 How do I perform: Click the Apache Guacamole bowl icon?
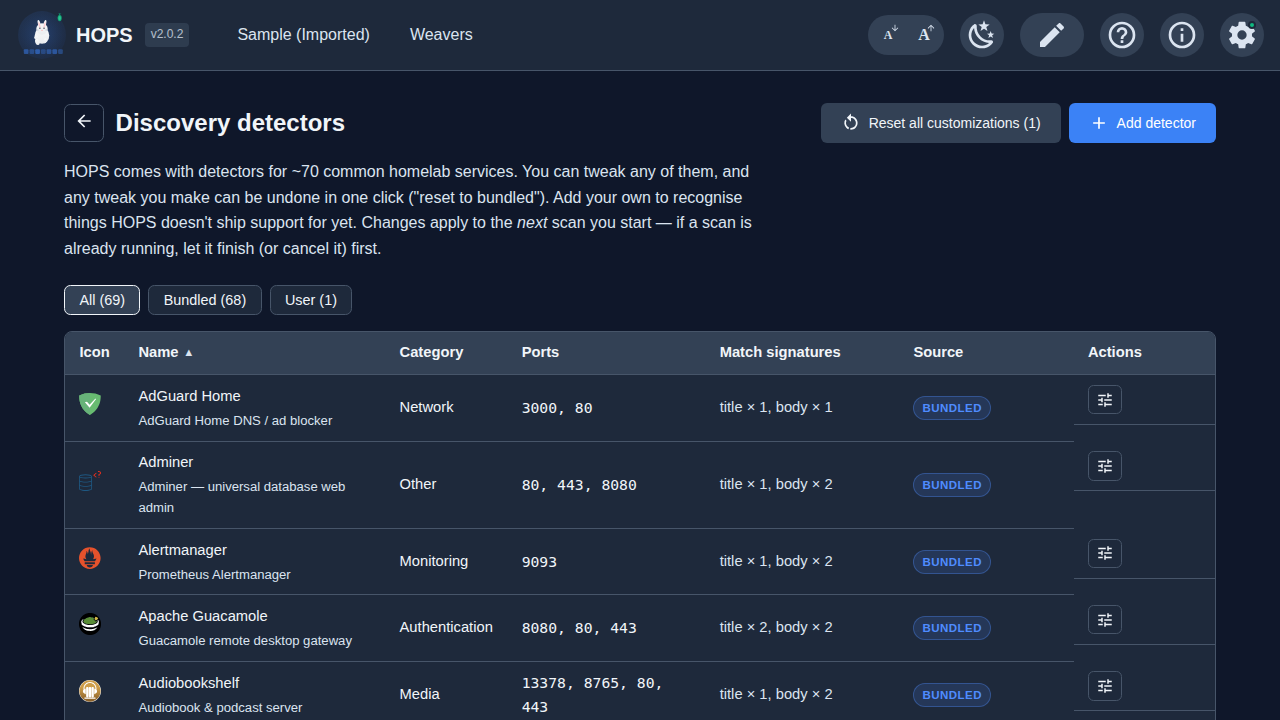tap(90, 624)
